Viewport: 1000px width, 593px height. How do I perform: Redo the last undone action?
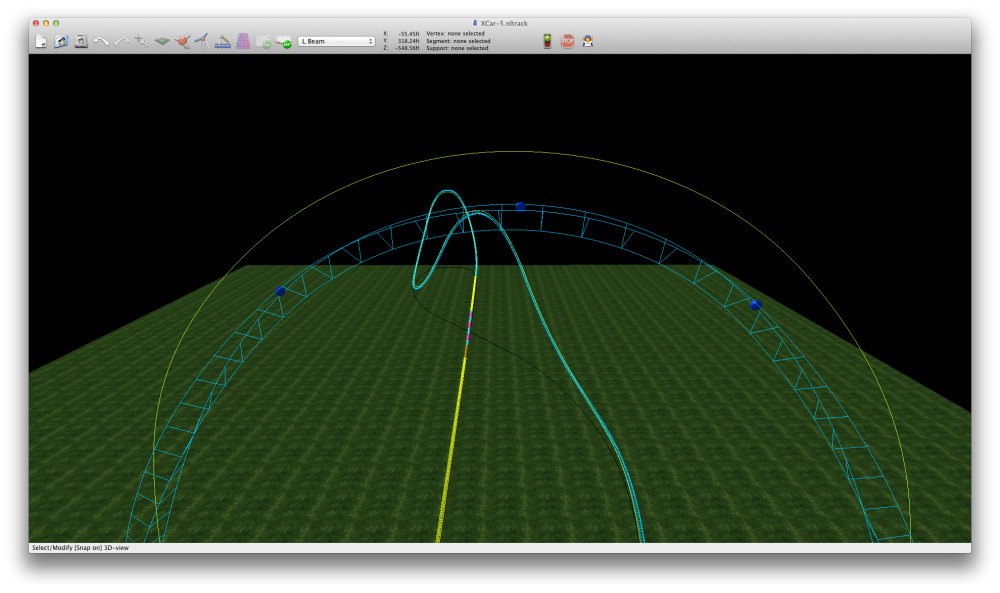[121, 41]
